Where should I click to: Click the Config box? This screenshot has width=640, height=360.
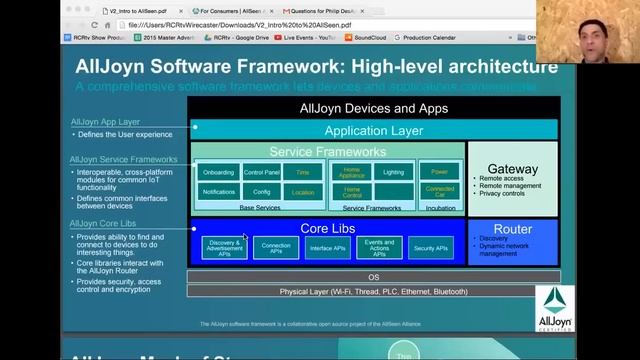click(262, 192)
